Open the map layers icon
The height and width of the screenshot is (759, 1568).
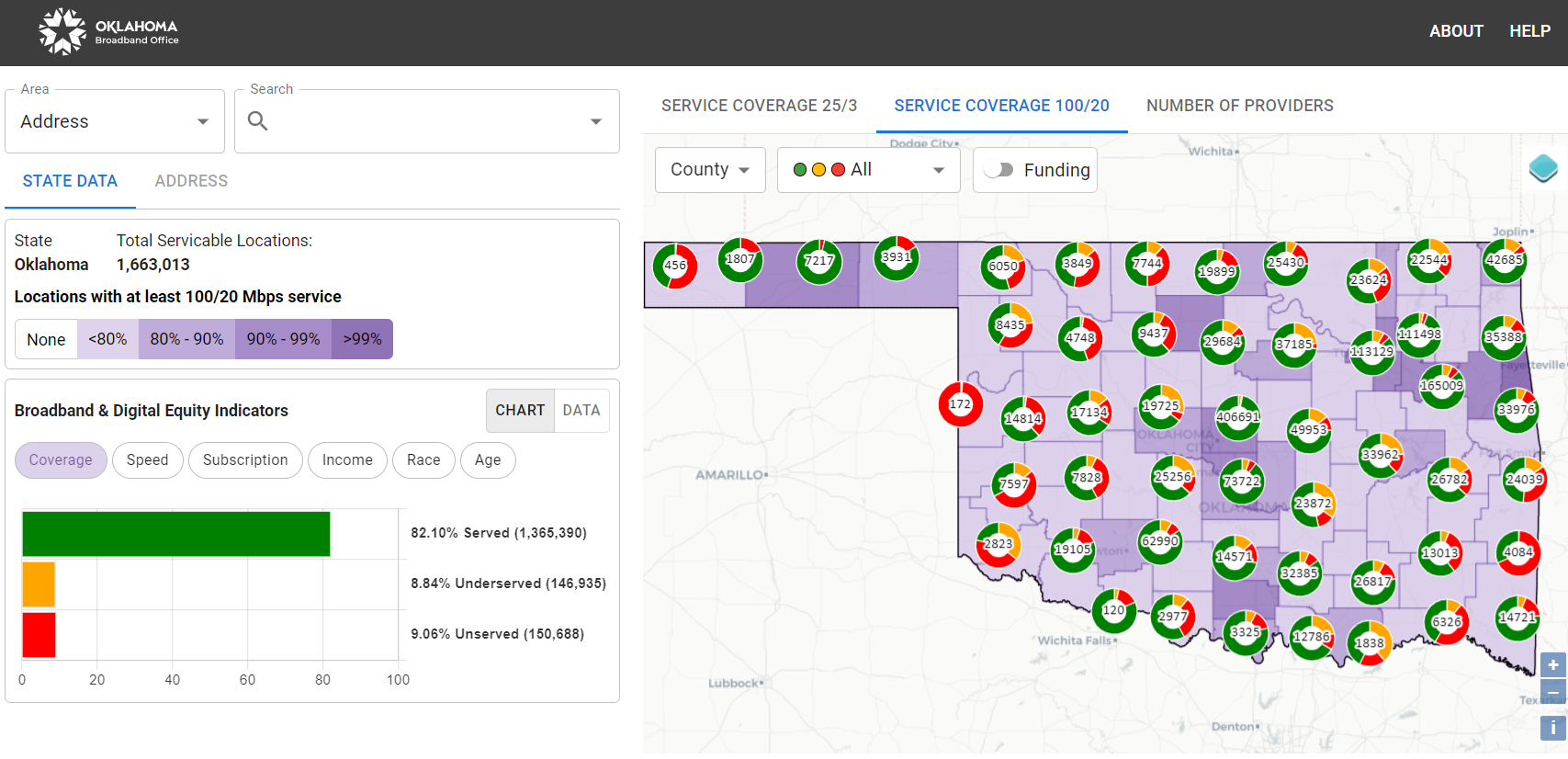click(x=1543, y=168)
